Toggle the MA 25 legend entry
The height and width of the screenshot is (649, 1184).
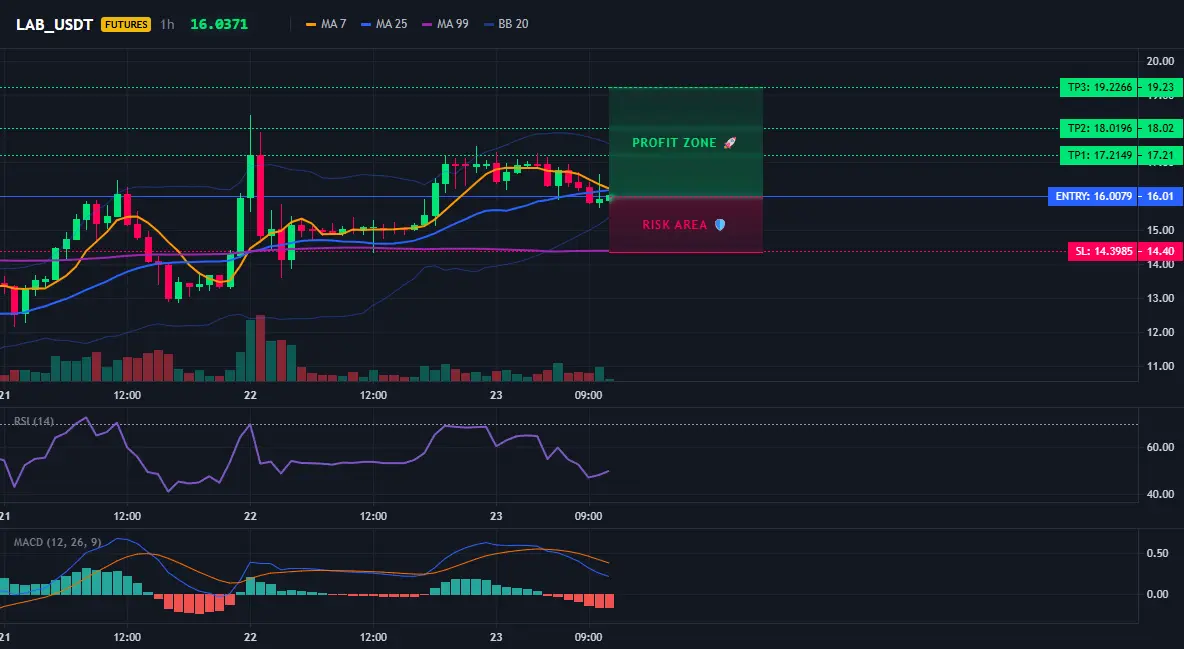(x=384, y=24)
